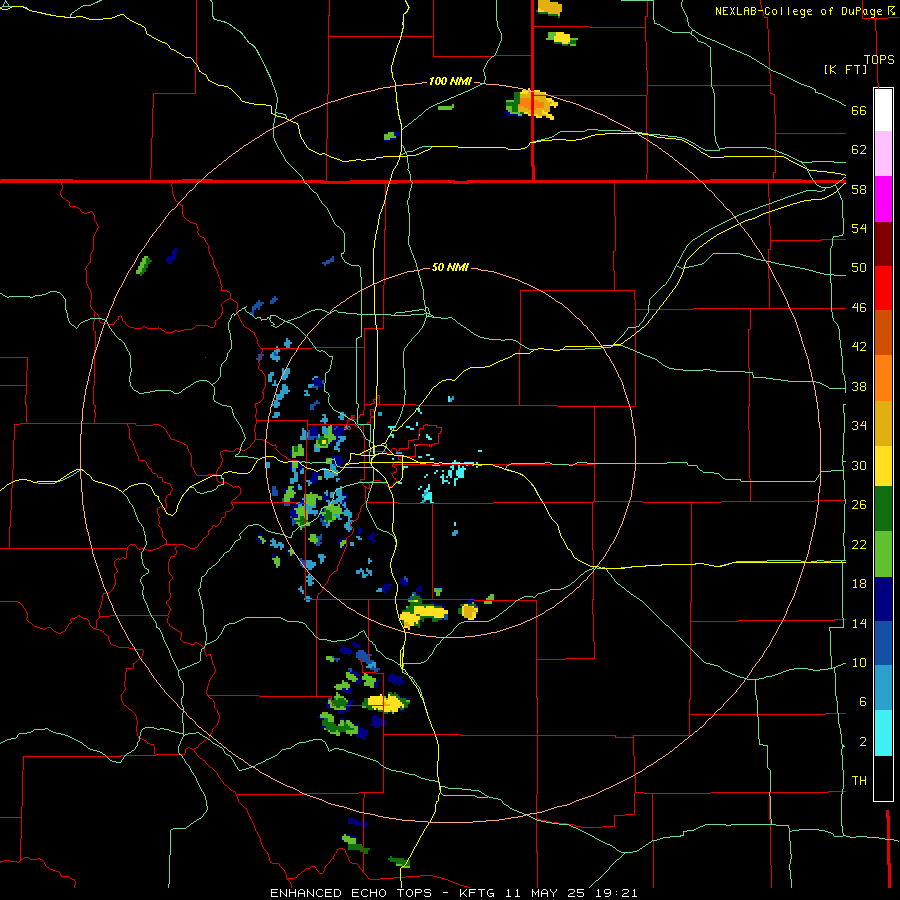This screenshot has height=900, width=900.
Task: Click the "TOPS" legend heading
Action: tap(879, 59)
